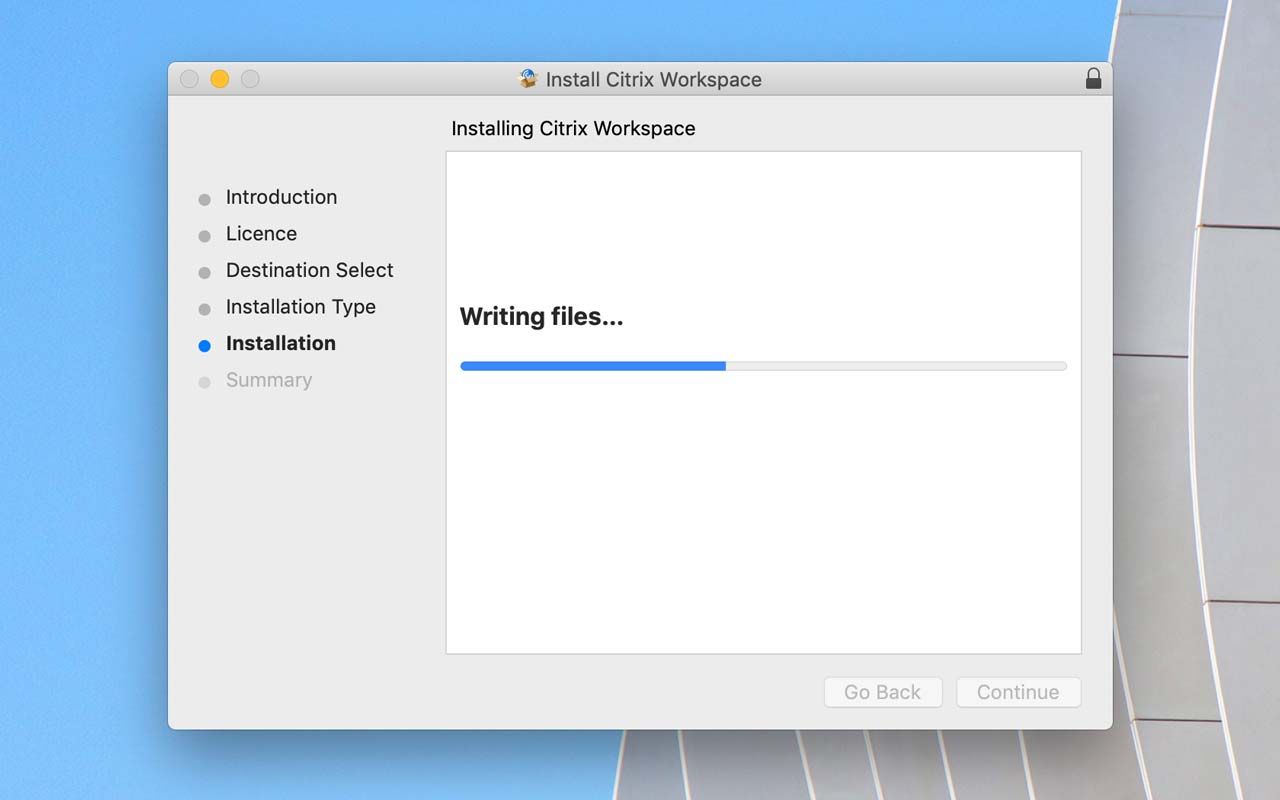Click the bullet dot beside Introduction
Viewport: 1280px width, 800px height.
(205, 199)
